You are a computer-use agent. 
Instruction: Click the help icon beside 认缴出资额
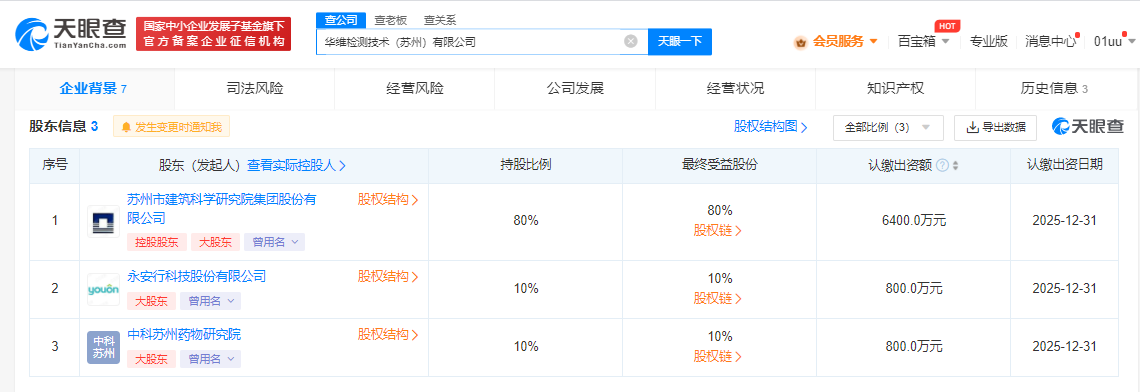pos(943,165)
